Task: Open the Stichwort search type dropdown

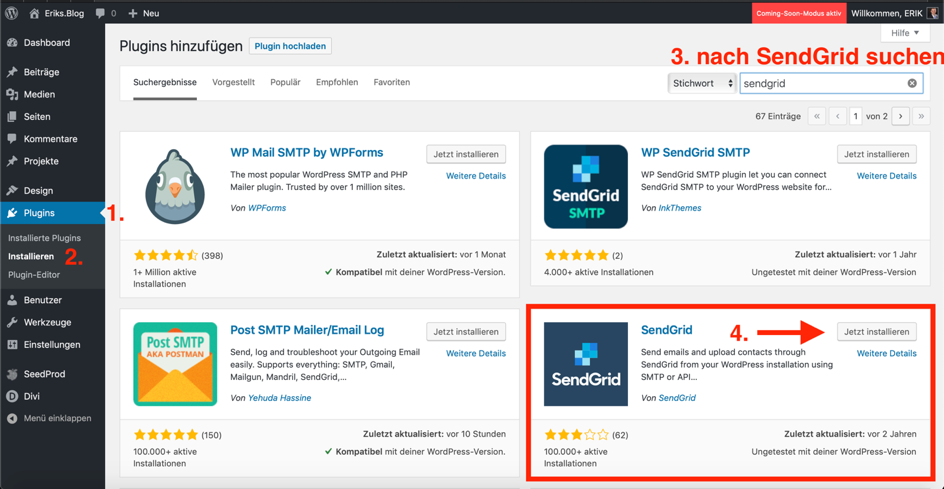Action: click(703, 84)
